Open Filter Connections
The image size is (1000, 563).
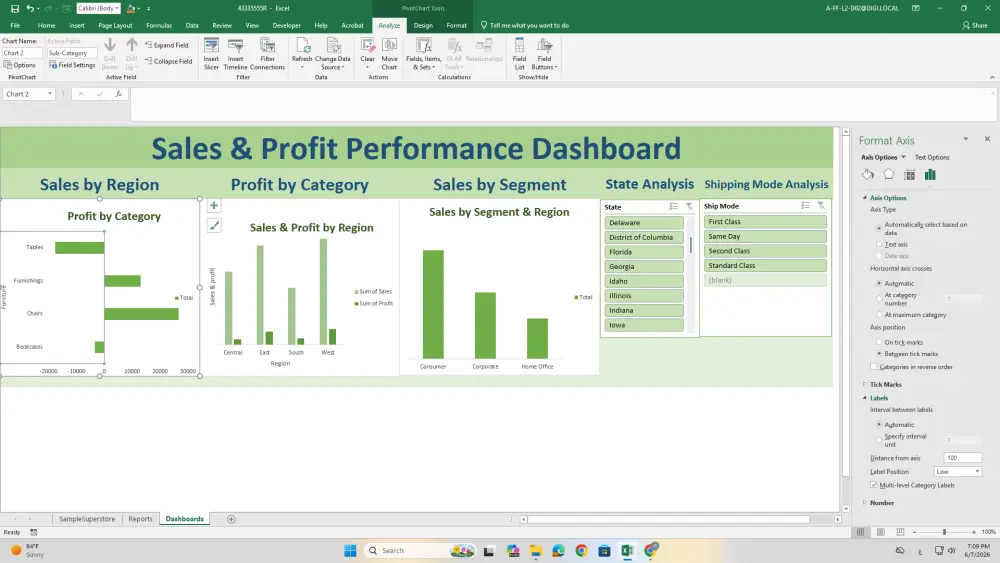pos(267,54)
